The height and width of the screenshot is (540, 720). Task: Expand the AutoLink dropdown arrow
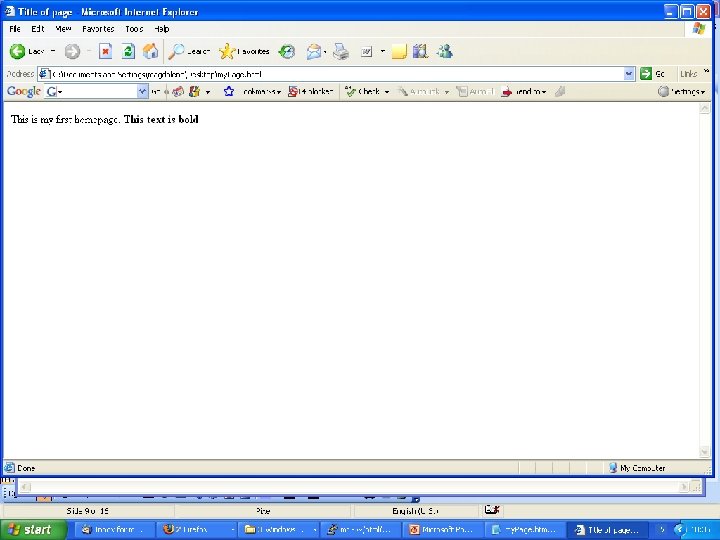click(x=446, y=92)
